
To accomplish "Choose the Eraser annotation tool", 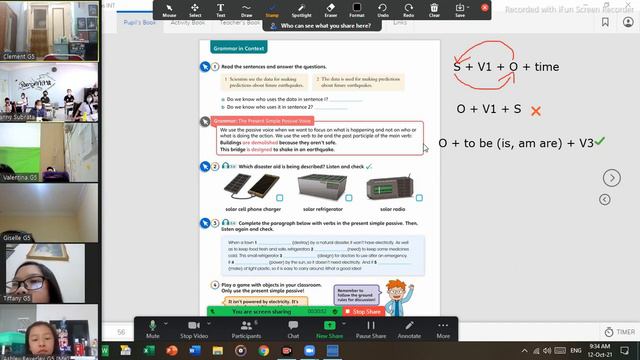I will click(x=331, y=10).
